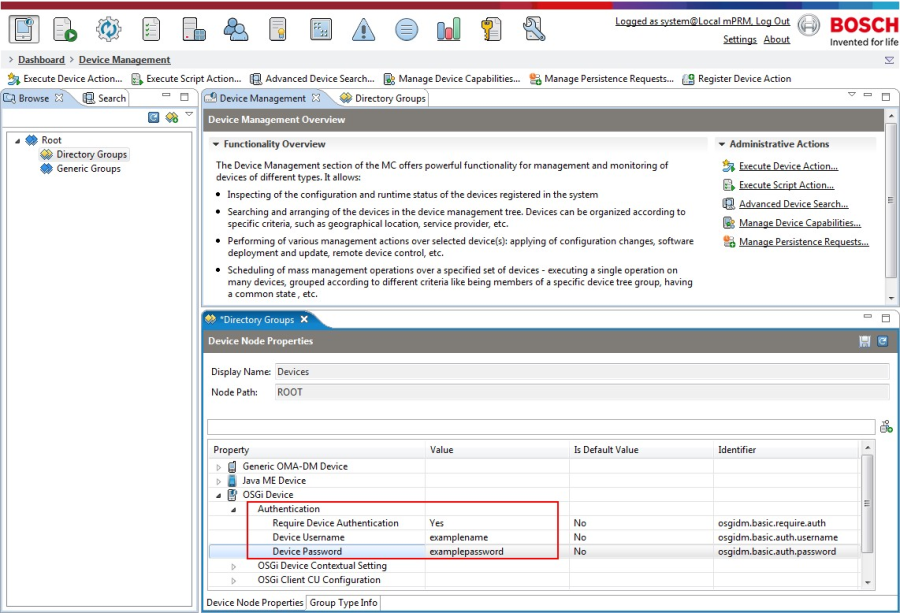Select Generic Groups in the tree
Screen dimensions: 900x613
coord(88,169)
